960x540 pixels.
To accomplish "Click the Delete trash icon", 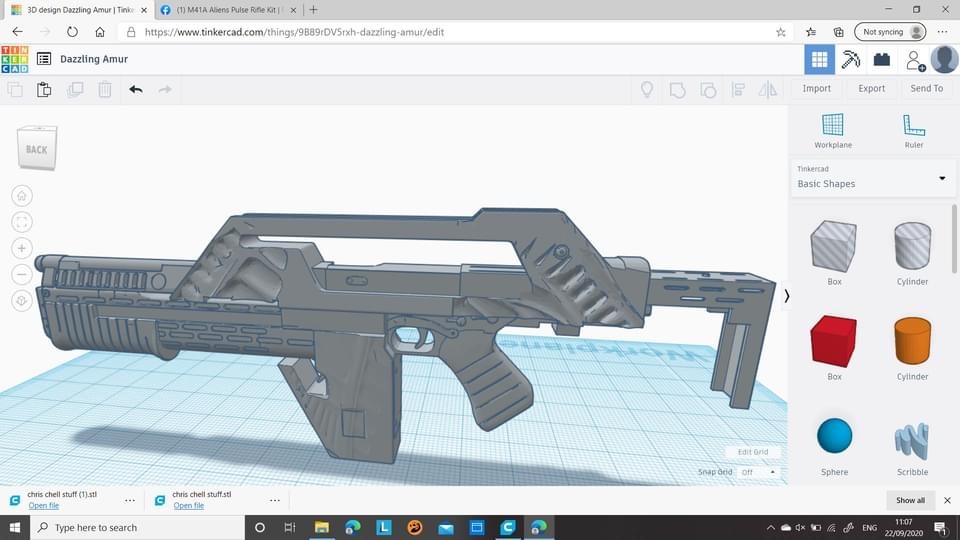I will coord(105,89).
